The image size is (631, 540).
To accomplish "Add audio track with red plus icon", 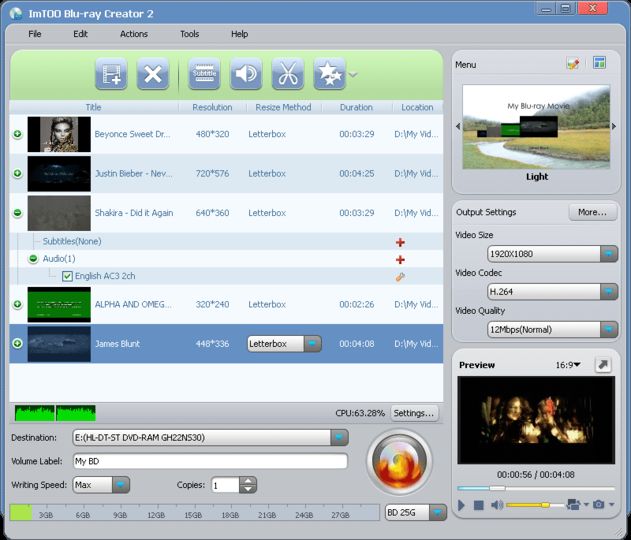I will [x=400, y=260].
